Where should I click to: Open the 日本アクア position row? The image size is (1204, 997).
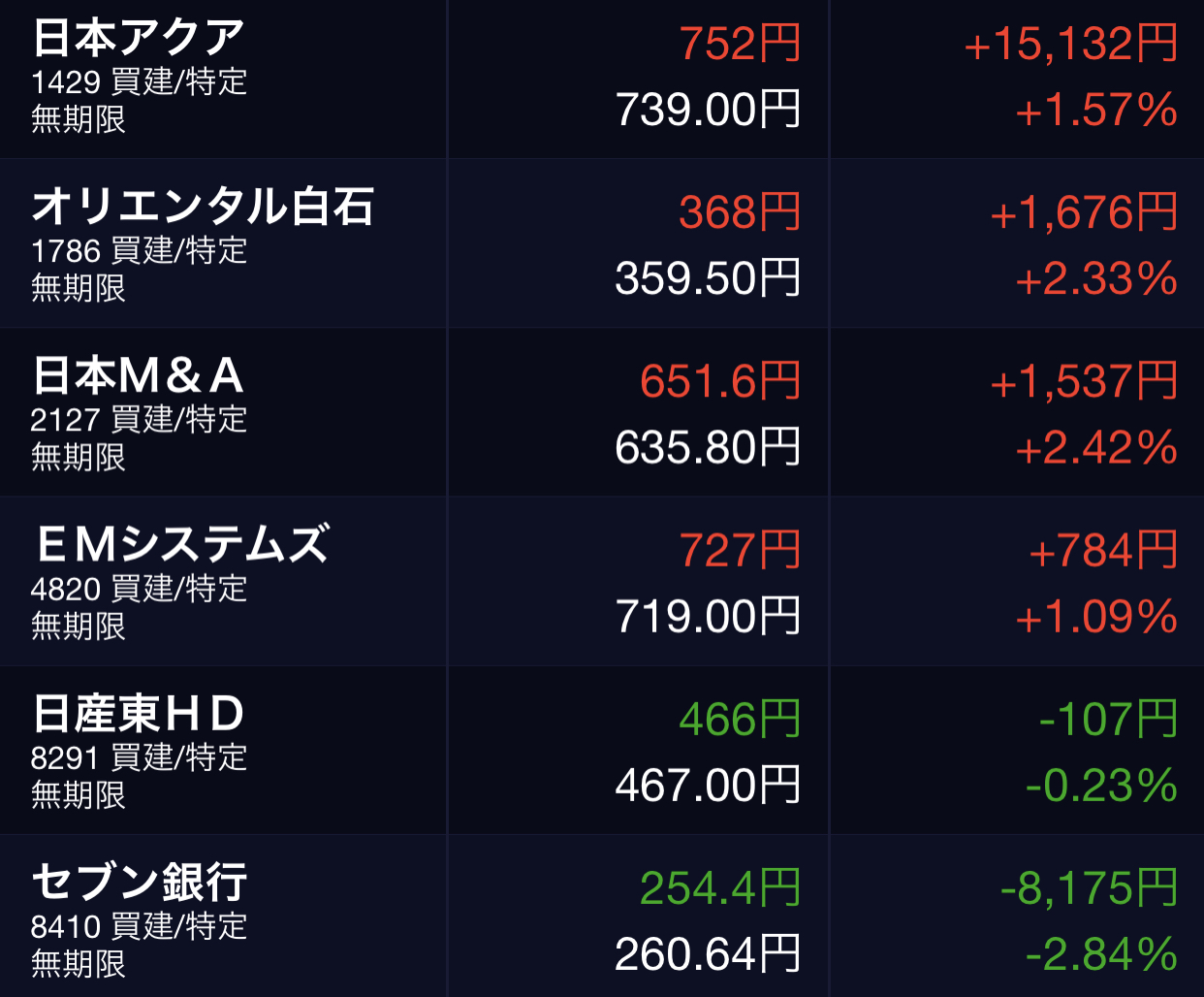[602, 79]
